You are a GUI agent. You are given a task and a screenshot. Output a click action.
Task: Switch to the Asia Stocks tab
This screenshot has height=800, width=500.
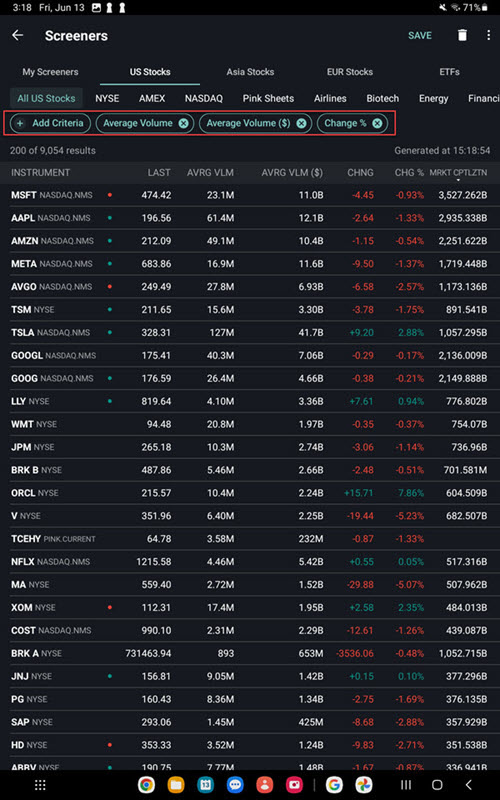pyautogui.click(x=250, y=72)
